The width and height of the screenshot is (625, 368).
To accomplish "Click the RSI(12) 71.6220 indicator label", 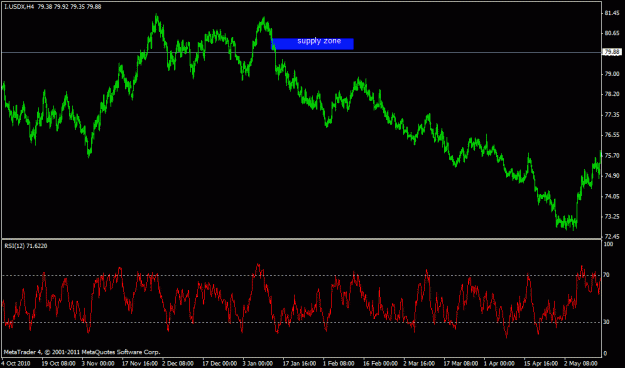I will pos(26,246).
